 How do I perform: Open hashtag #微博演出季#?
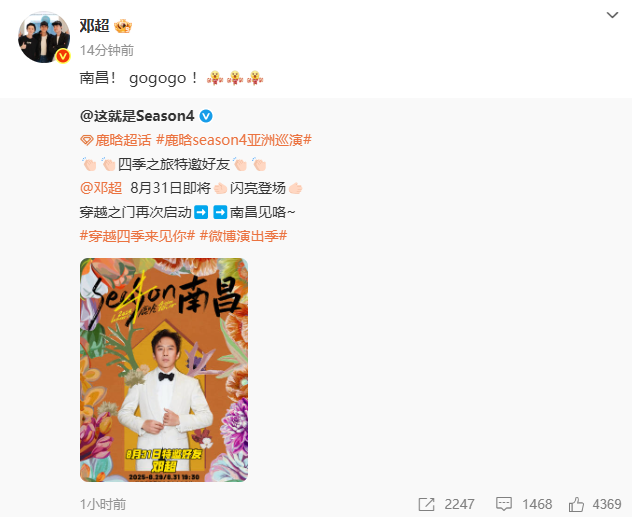point(243,236)
